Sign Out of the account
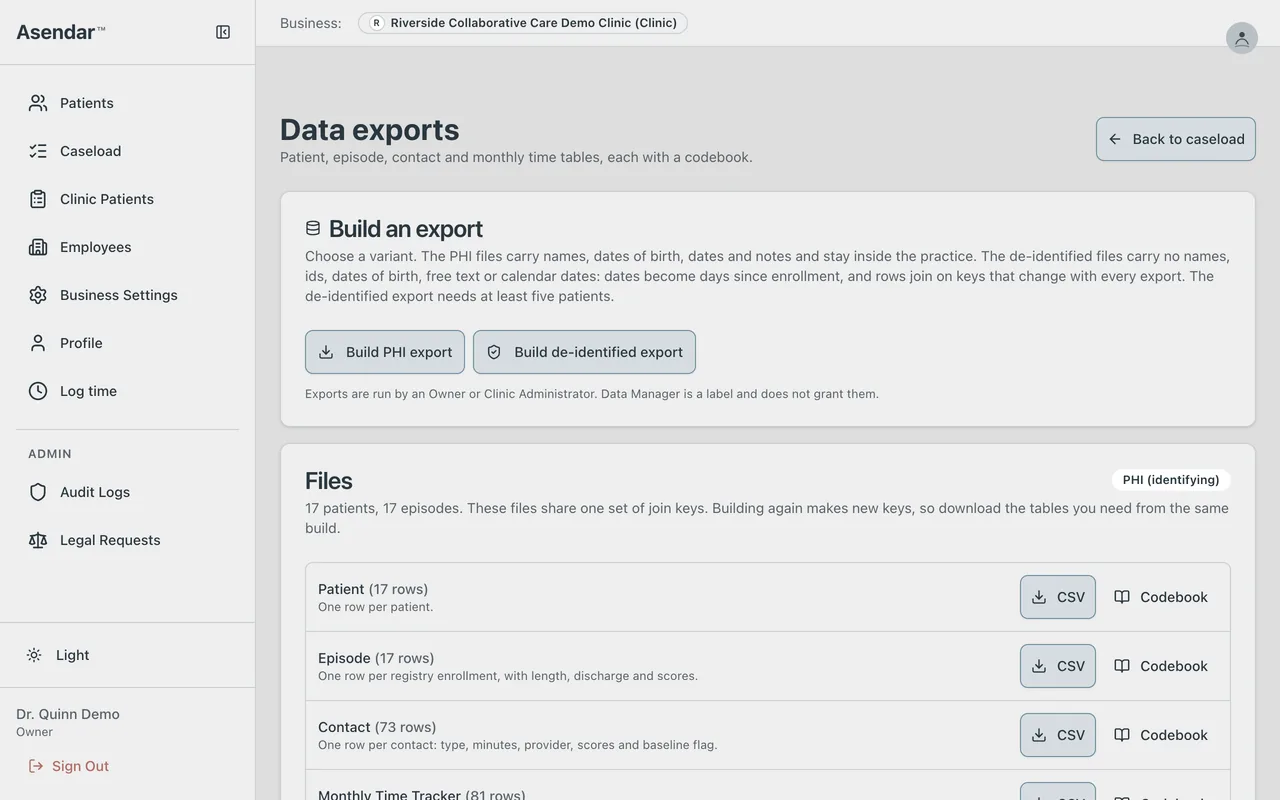Image resolution: width=1280 pixels, height=800 pixels. [x=68, y=766]
